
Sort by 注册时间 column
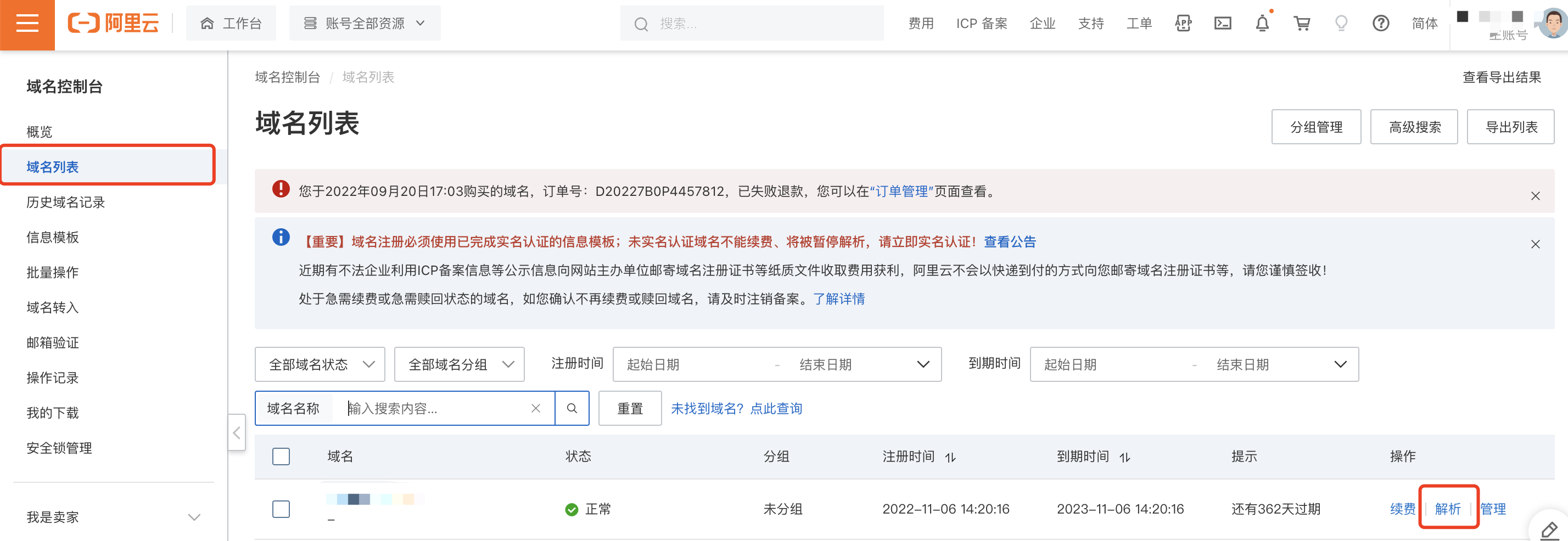point(950,457)
